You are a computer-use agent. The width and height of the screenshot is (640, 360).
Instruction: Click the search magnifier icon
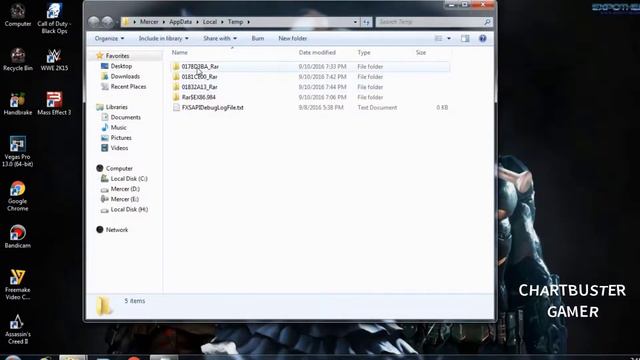487,22
